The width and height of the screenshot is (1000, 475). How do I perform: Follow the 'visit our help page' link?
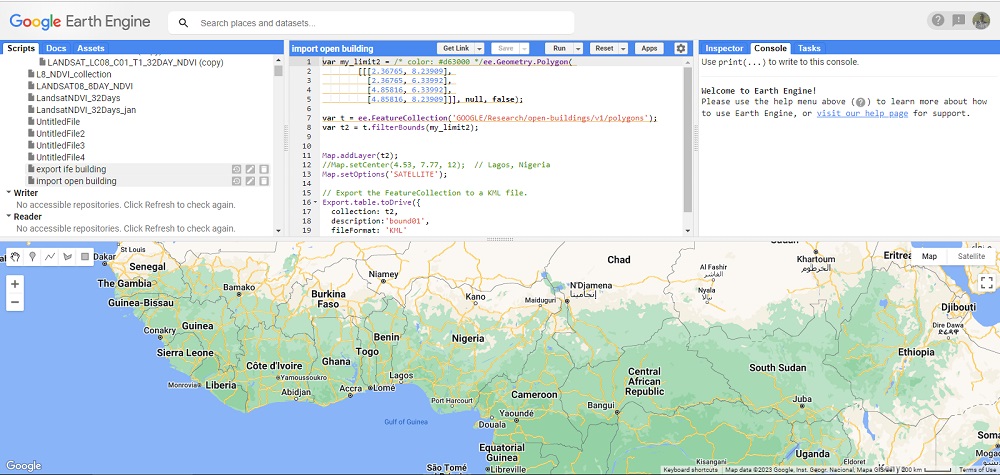(x=862, y=113)
